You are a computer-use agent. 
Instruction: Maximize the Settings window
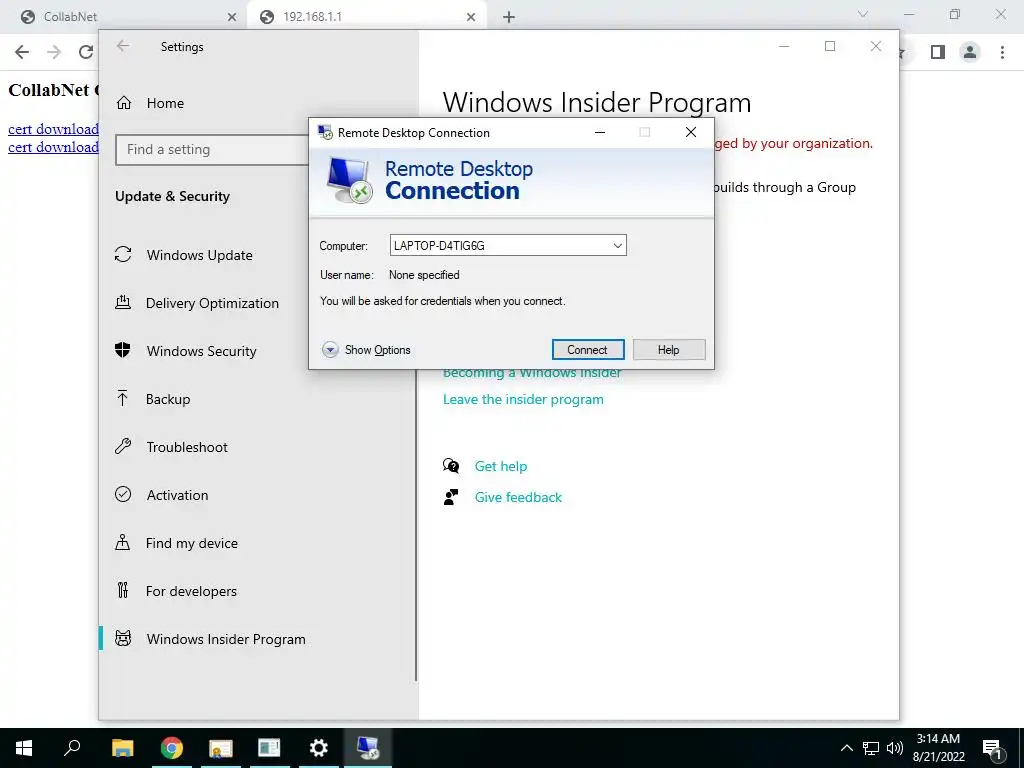(830, 46)
